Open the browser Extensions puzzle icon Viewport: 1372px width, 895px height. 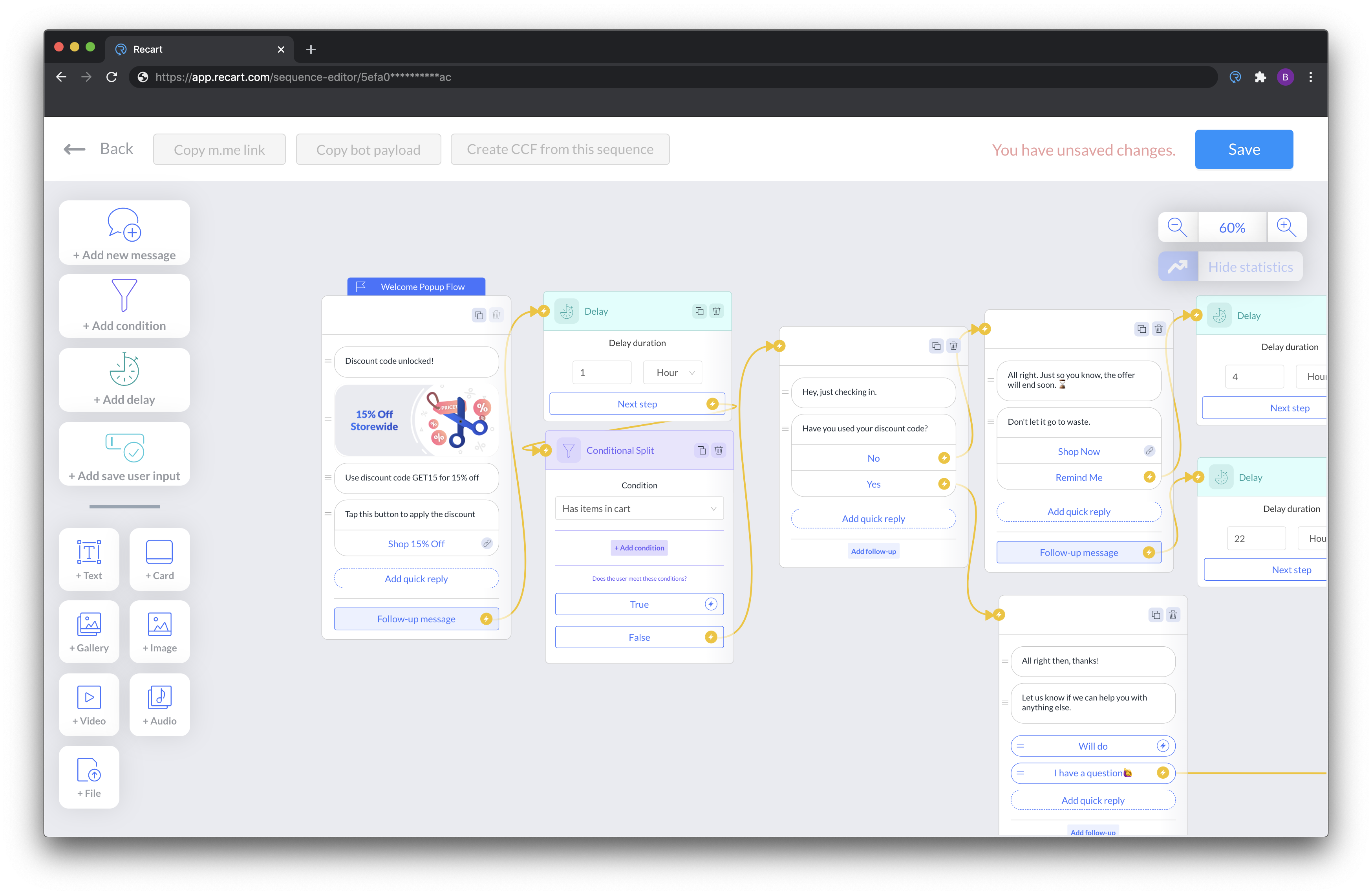point(1260,77)
